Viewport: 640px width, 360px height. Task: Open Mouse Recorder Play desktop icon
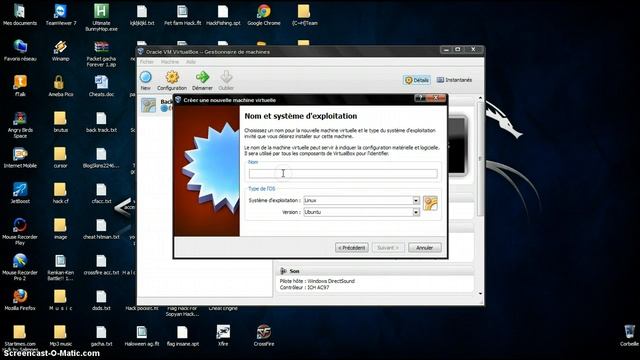click(20, 231)
